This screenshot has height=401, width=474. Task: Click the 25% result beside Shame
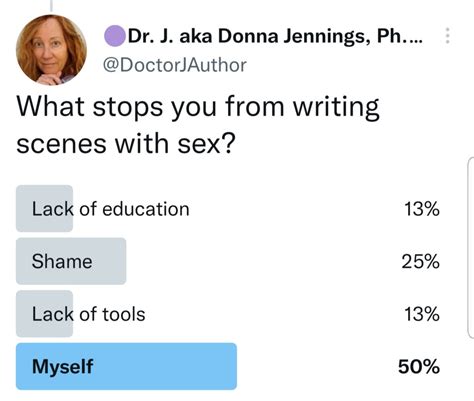tap(421, 261)
